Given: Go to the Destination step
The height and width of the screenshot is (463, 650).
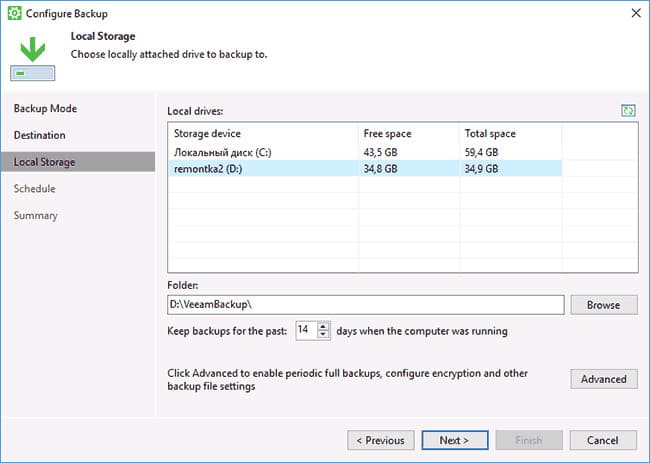Looking at the screenshot, I should click(x=39, y=135).
